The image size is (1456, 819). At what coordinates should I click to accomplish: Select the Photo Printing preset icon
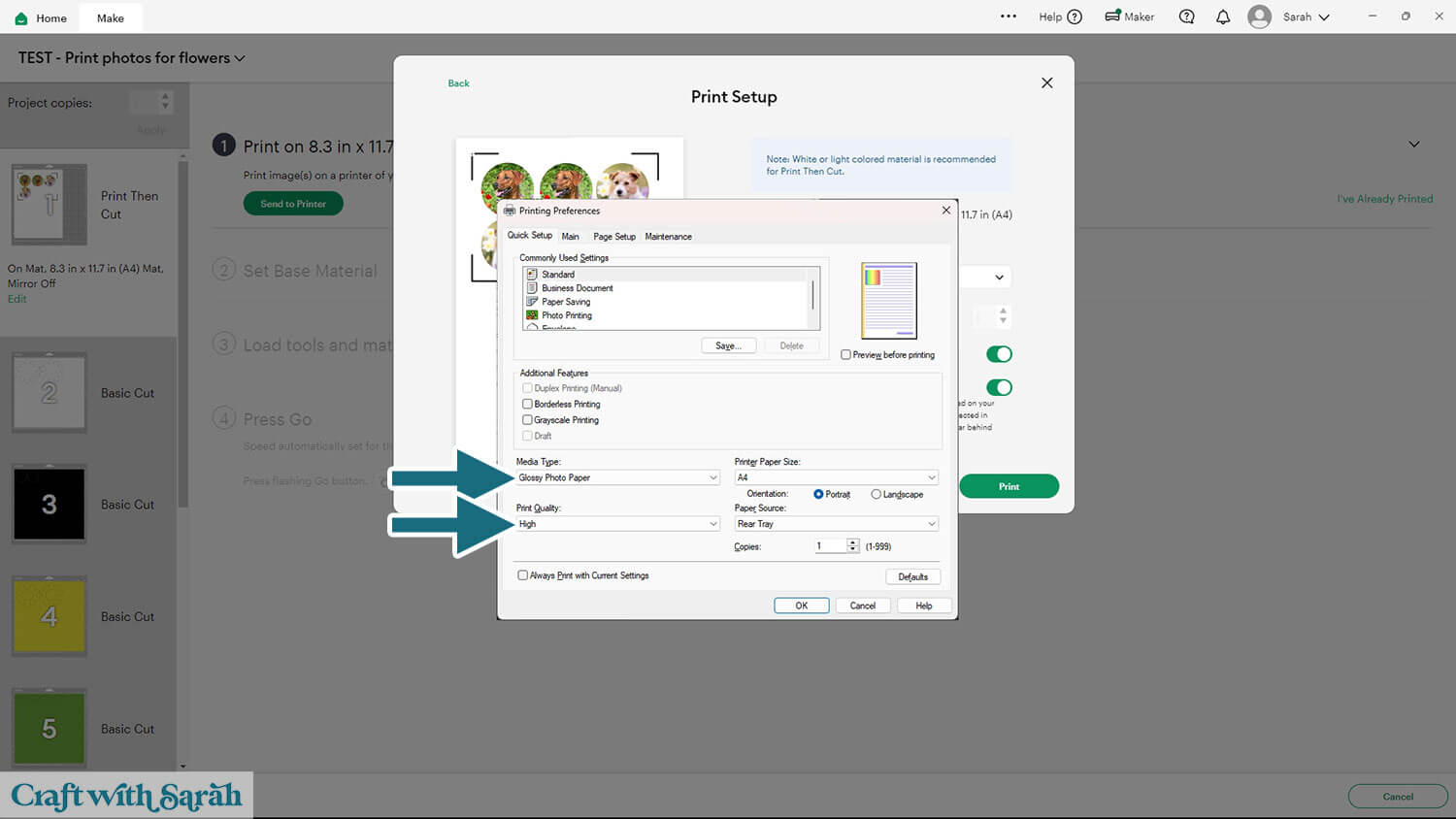click(532, 315)
